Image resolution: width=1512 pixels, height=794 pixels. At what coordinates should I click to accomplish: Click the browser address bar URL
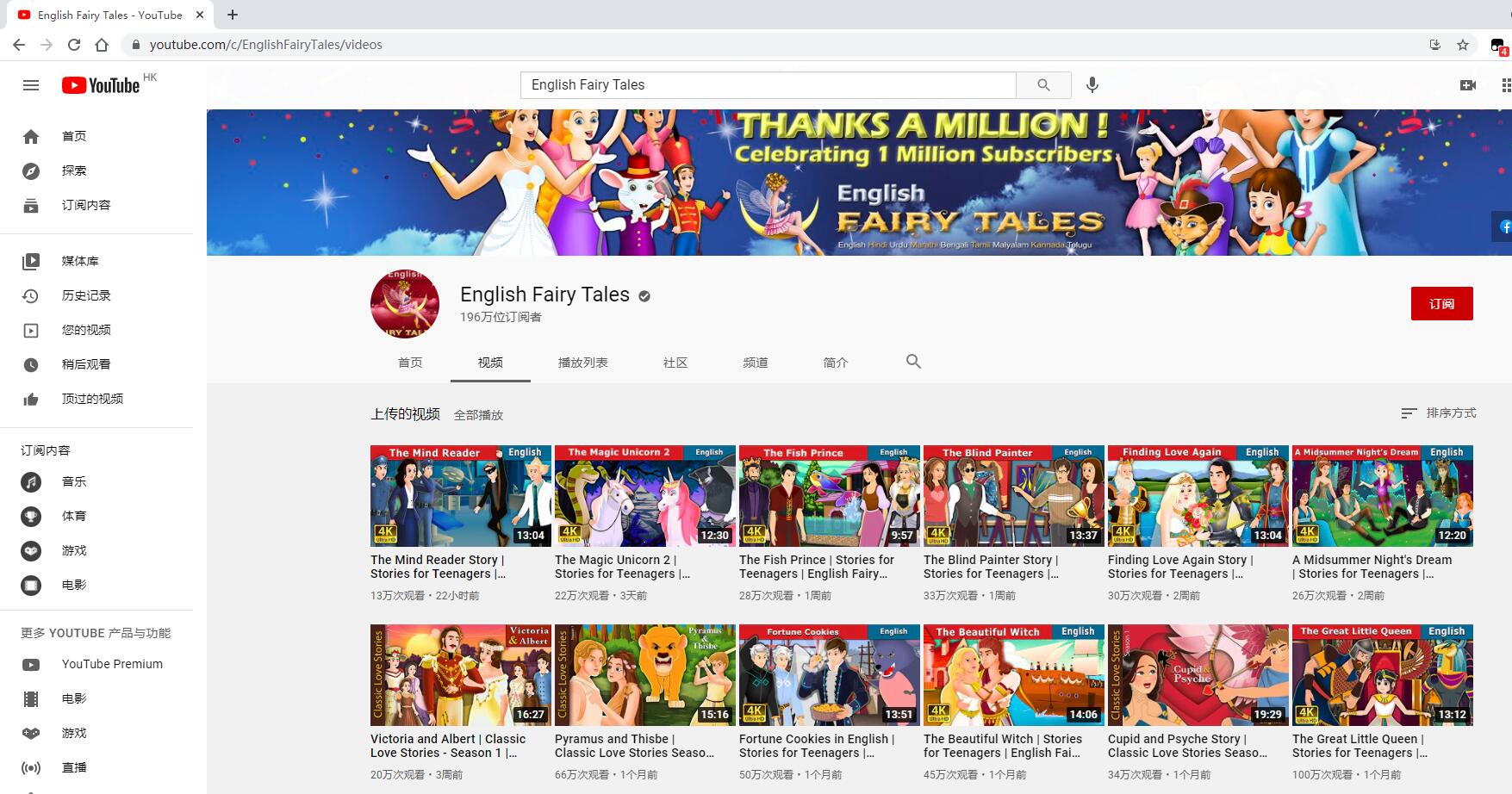(x=265, y=45)
